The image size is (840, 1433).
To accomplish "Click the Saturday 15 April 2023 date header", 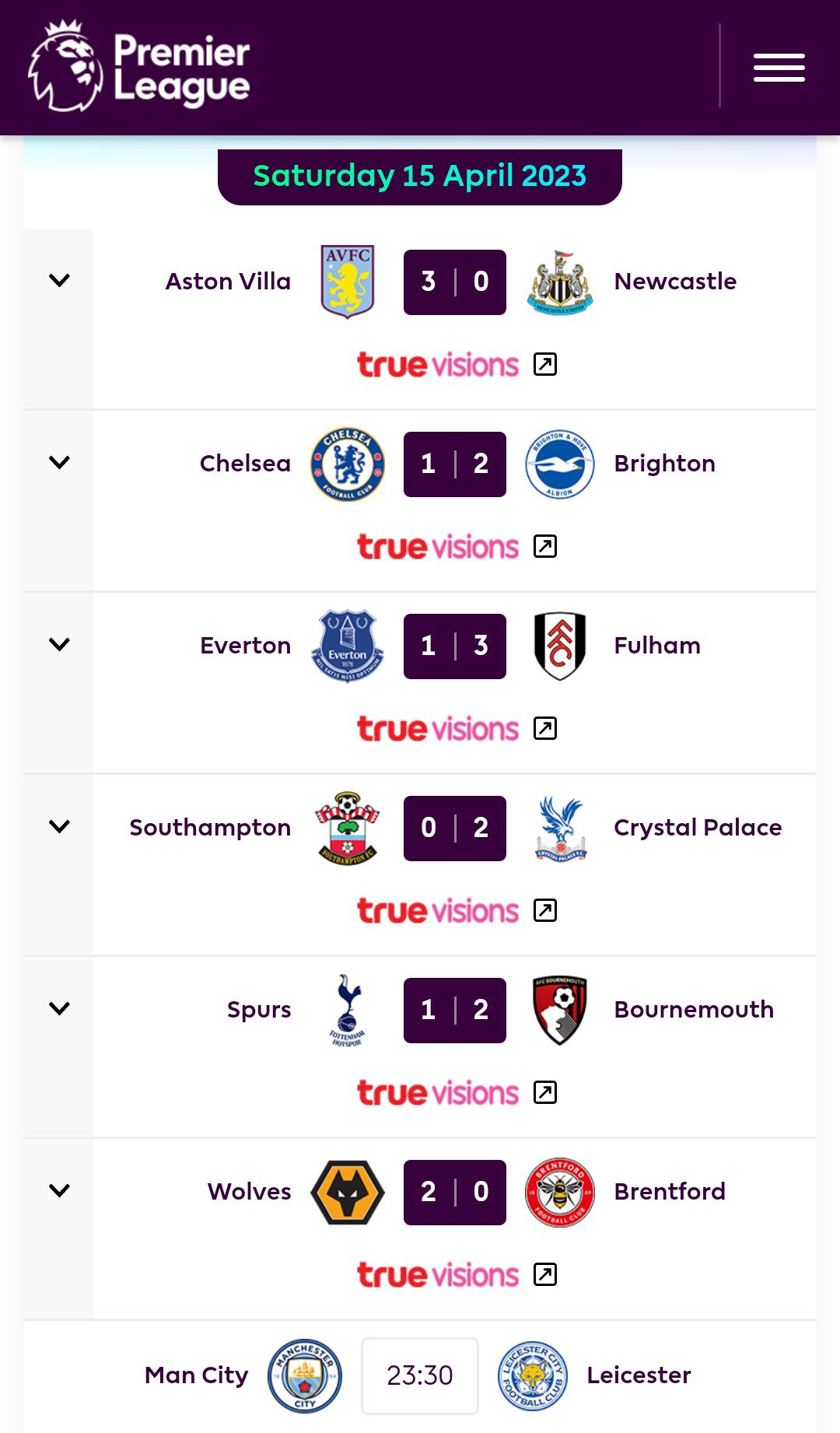I will (420, 177).
